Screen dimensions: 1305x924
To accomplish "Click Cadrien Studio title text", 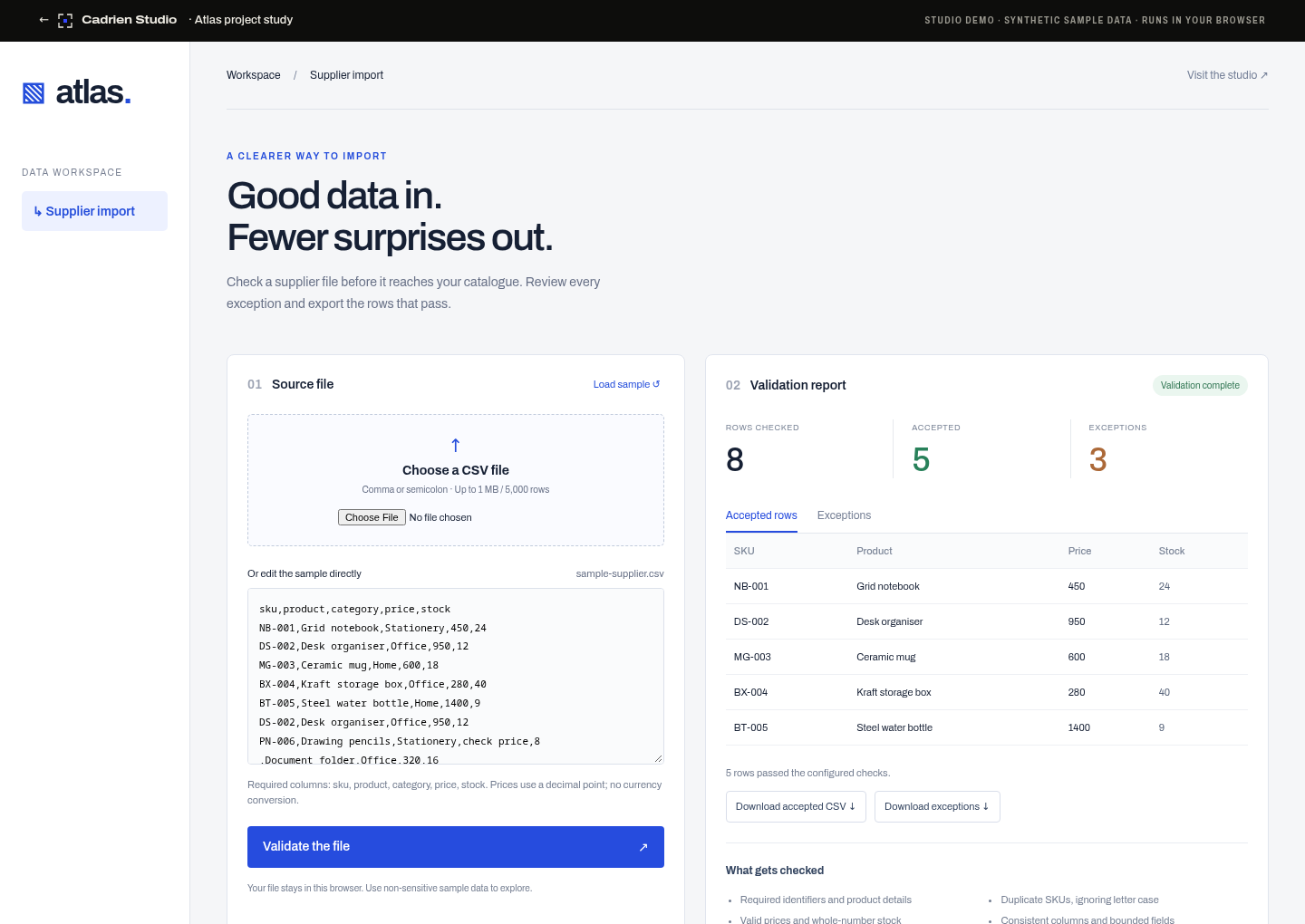I will [x=130, y=20].
